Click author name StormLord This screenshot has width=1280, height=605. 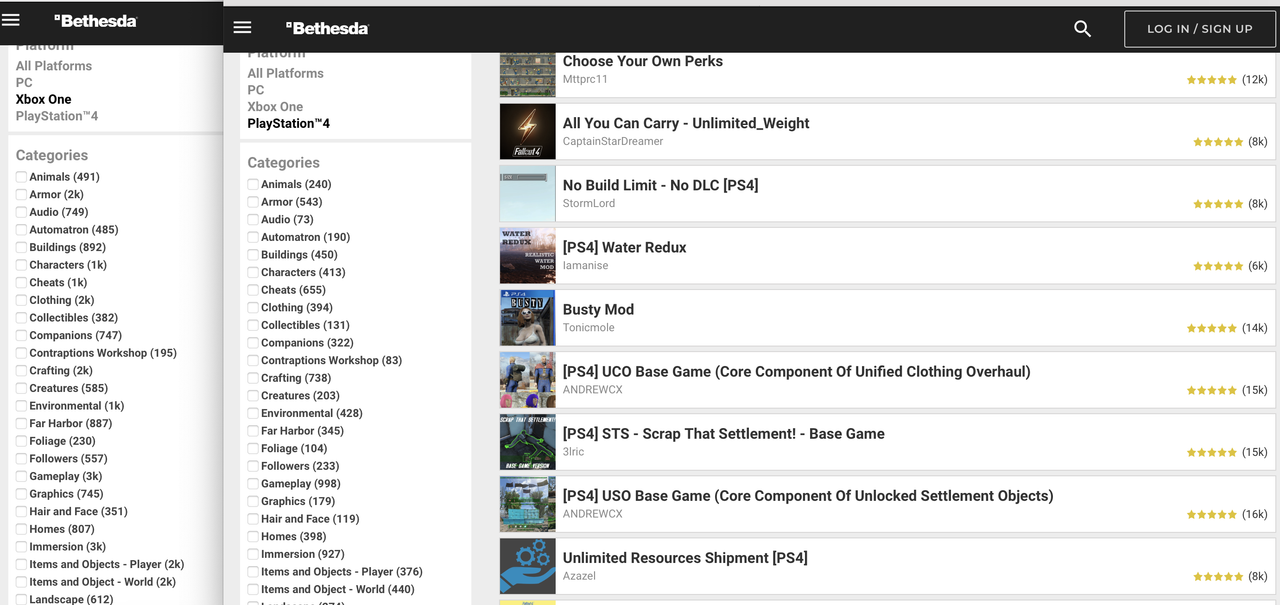[589, 204]
